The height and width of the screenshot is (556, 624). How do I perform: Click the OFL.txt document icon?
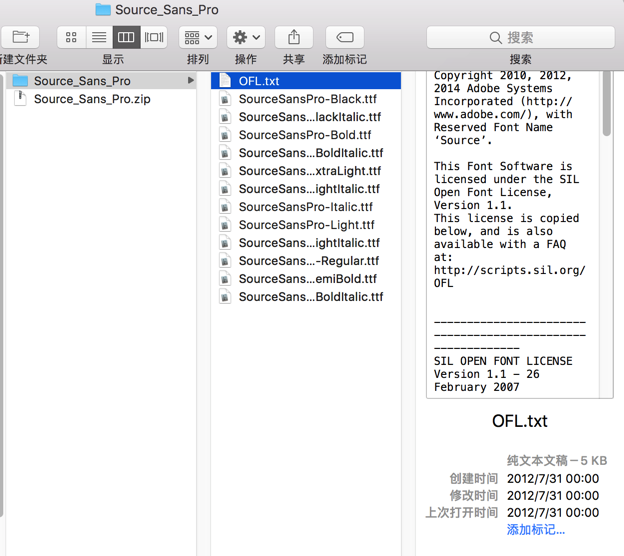(225, 80)
